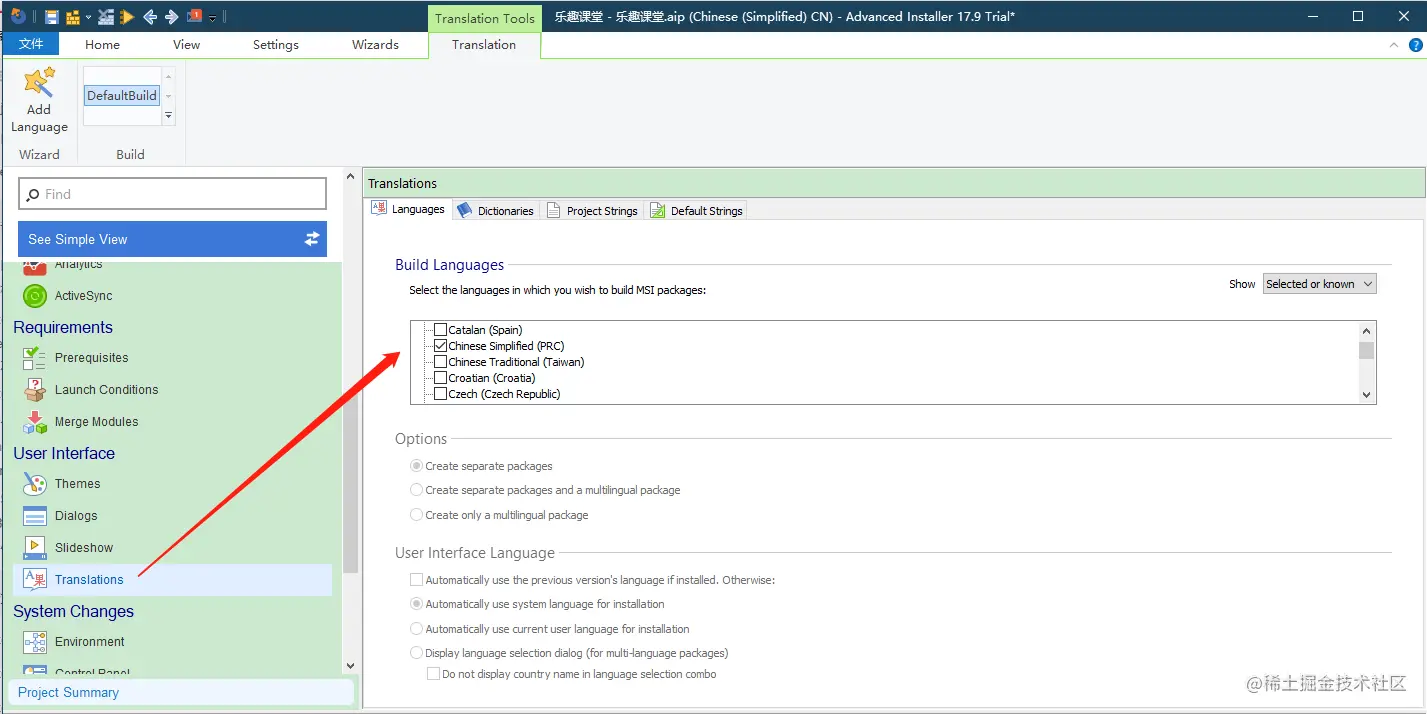Click the Build gallery down arrow

point(168,96)
